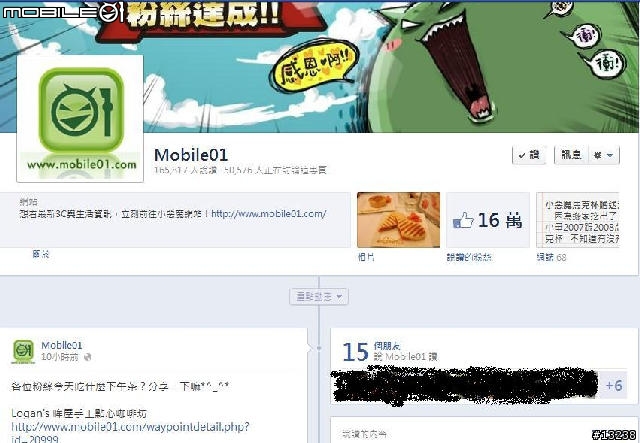Click the thumbs-up 16萬 likes tile
The image size is (640, 443).
(x=488, y=220)
